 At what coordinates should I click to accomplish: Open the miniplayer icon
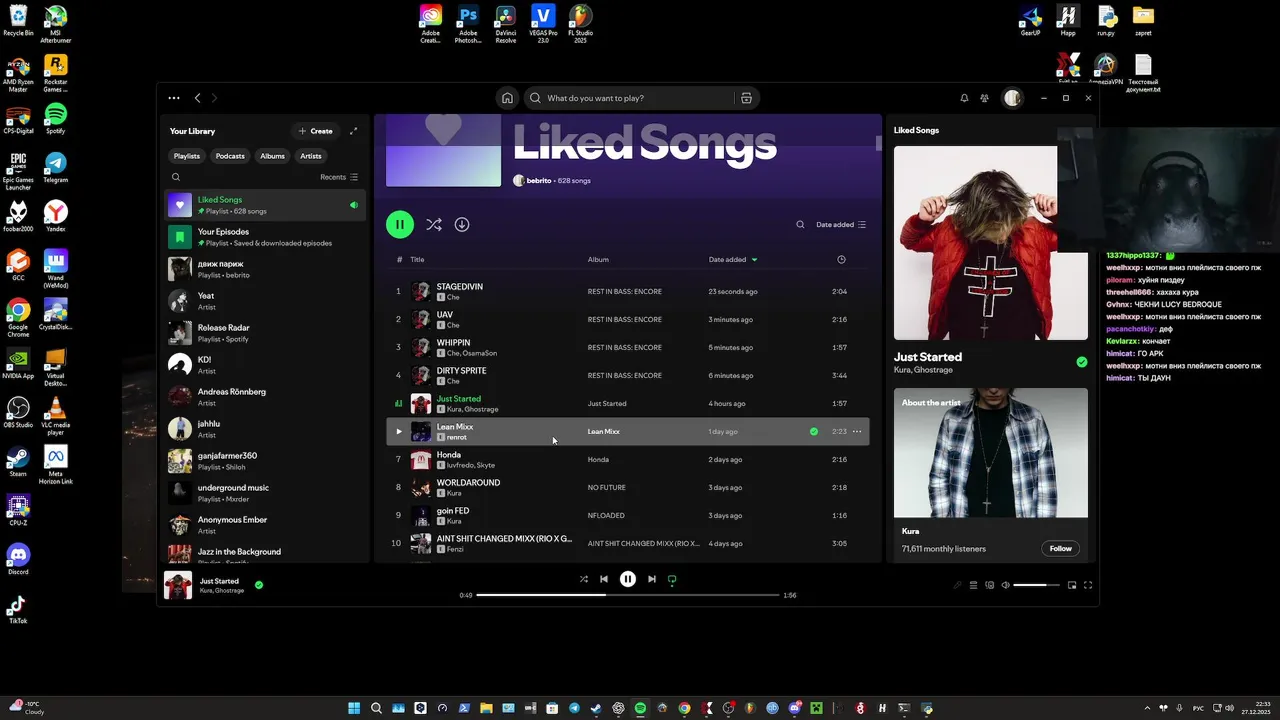[1072, 585]
